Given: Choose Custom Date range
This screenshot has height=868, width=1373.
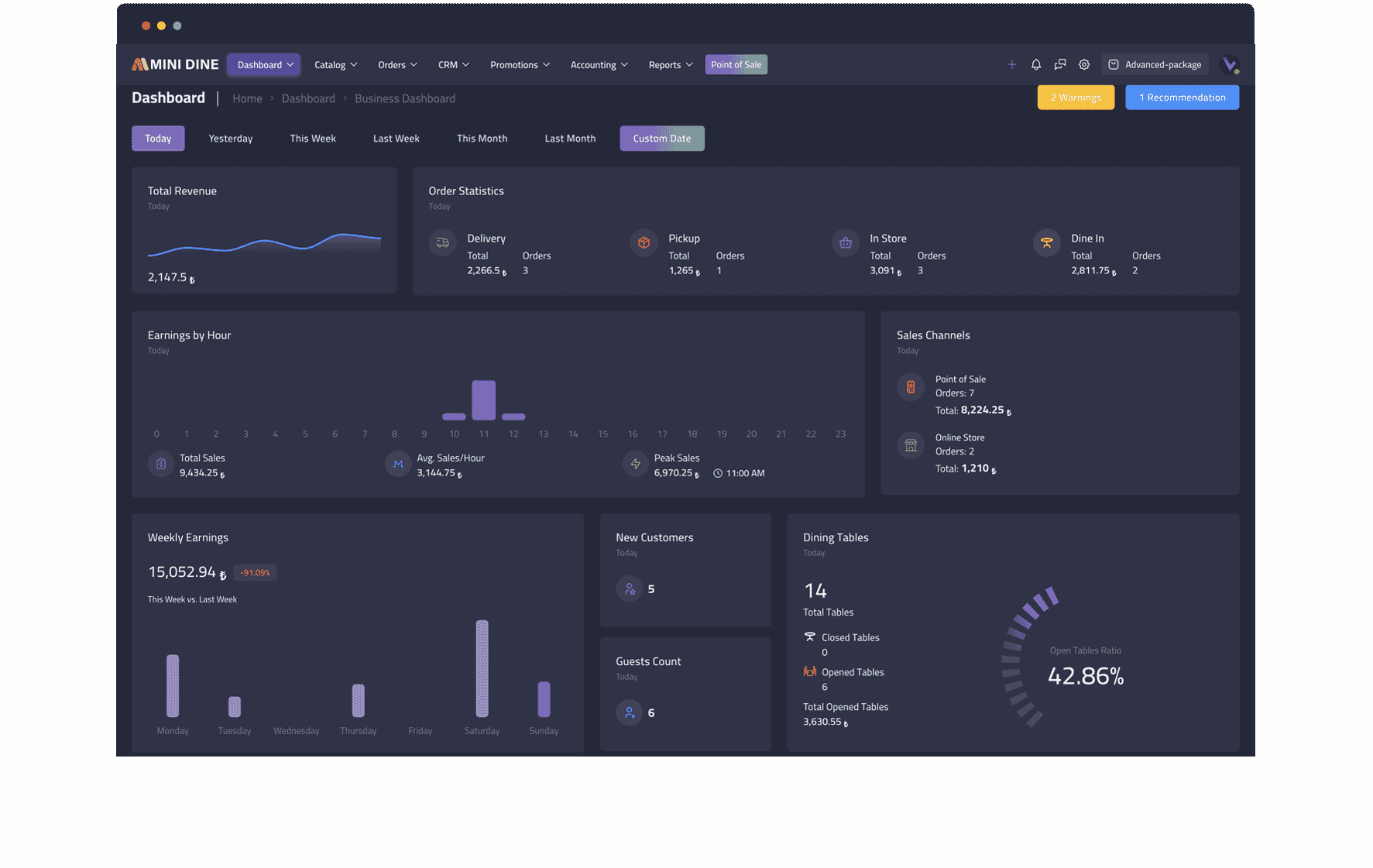Looking at the screenshot, I should 662,139.
